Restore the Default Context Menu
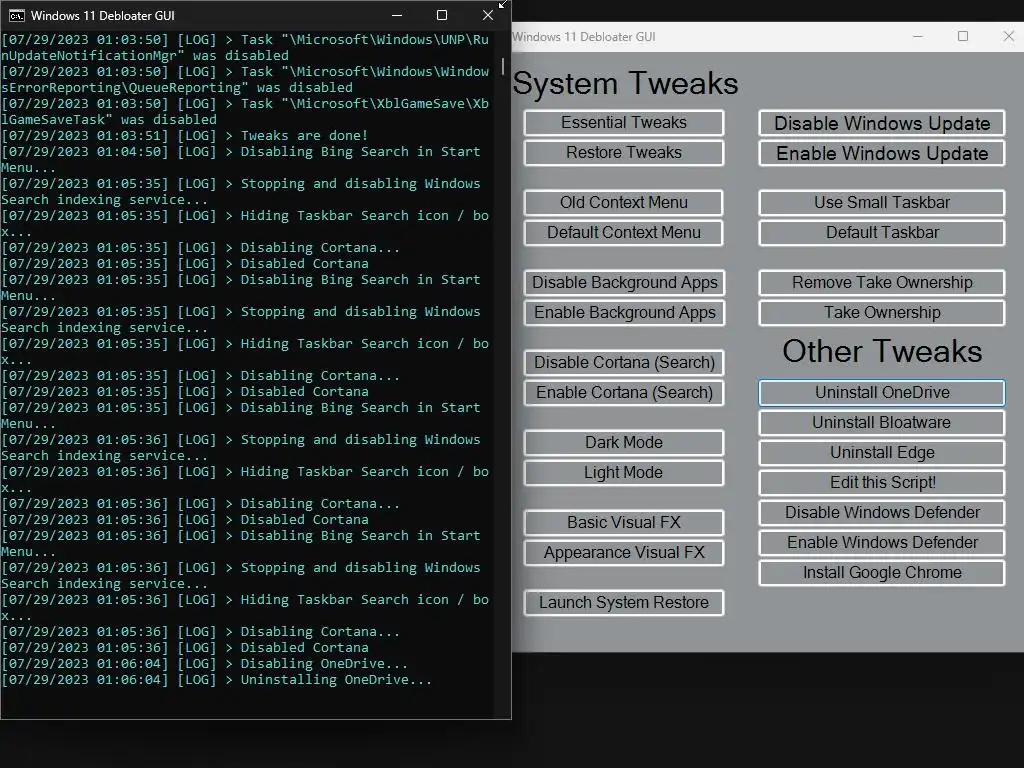This screenshot has width=1024, height=768. pos(624,232)
